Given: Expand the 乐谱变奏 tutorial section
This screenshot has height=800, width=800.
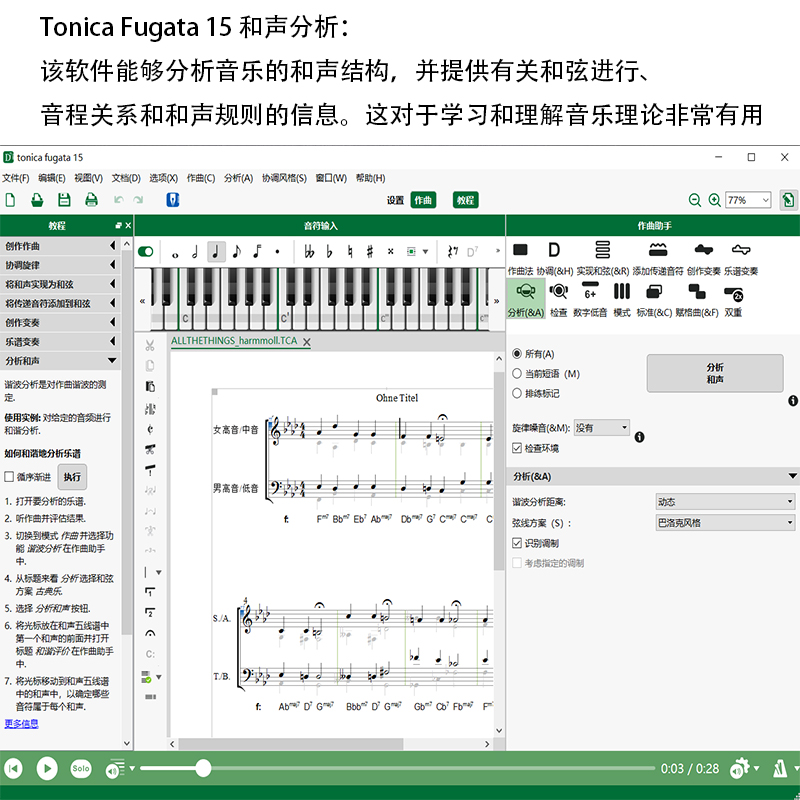Looking at the screenshot, I should click(60, 342).
